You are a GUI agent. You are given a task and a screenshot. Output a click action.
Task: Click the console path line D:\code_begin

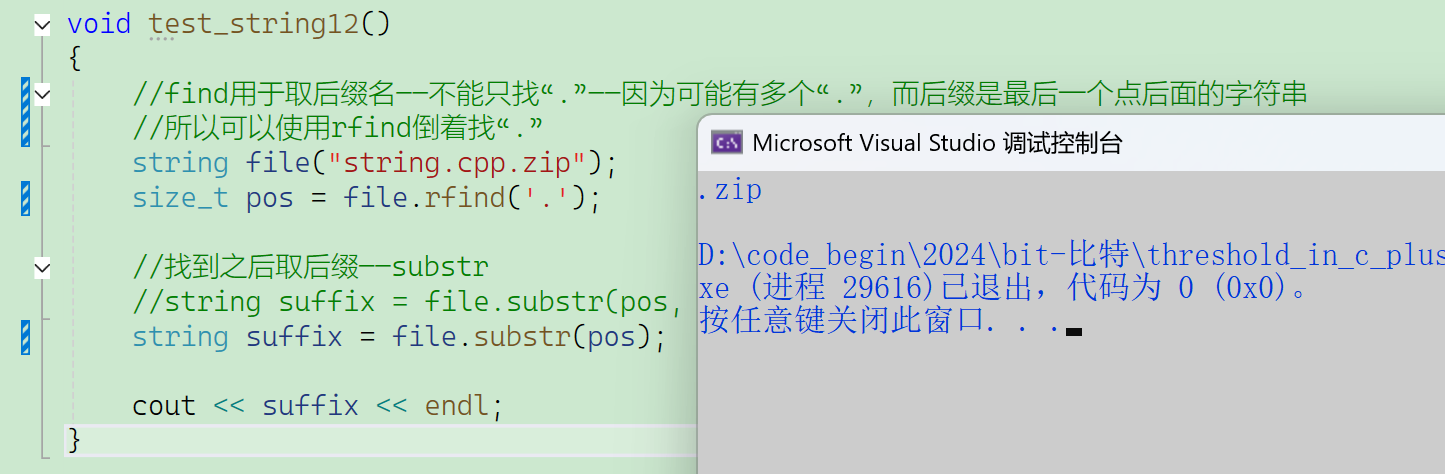click(1071, 256)
